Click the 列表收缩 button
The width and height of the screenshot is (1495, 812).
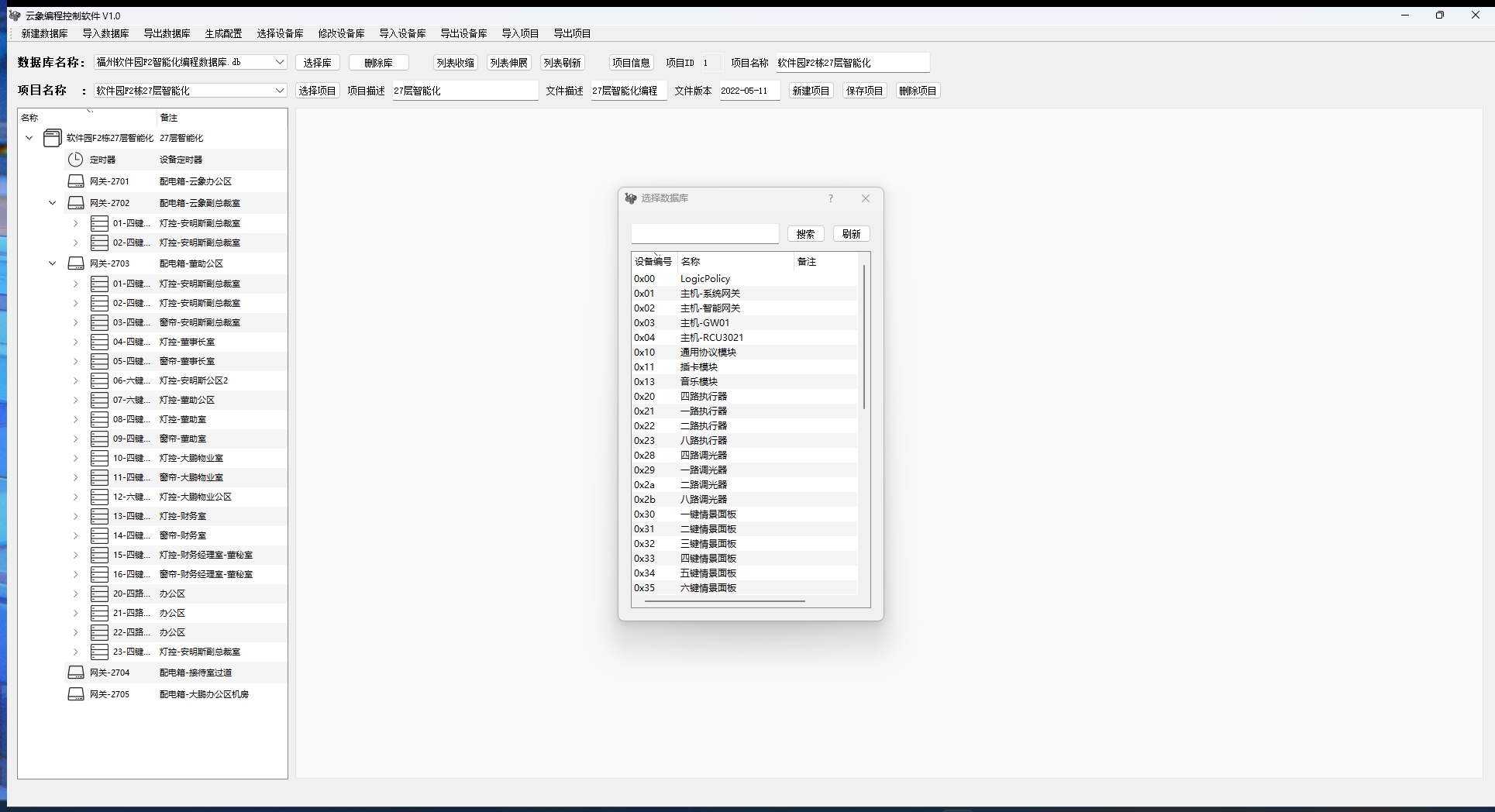coord(455,63)
